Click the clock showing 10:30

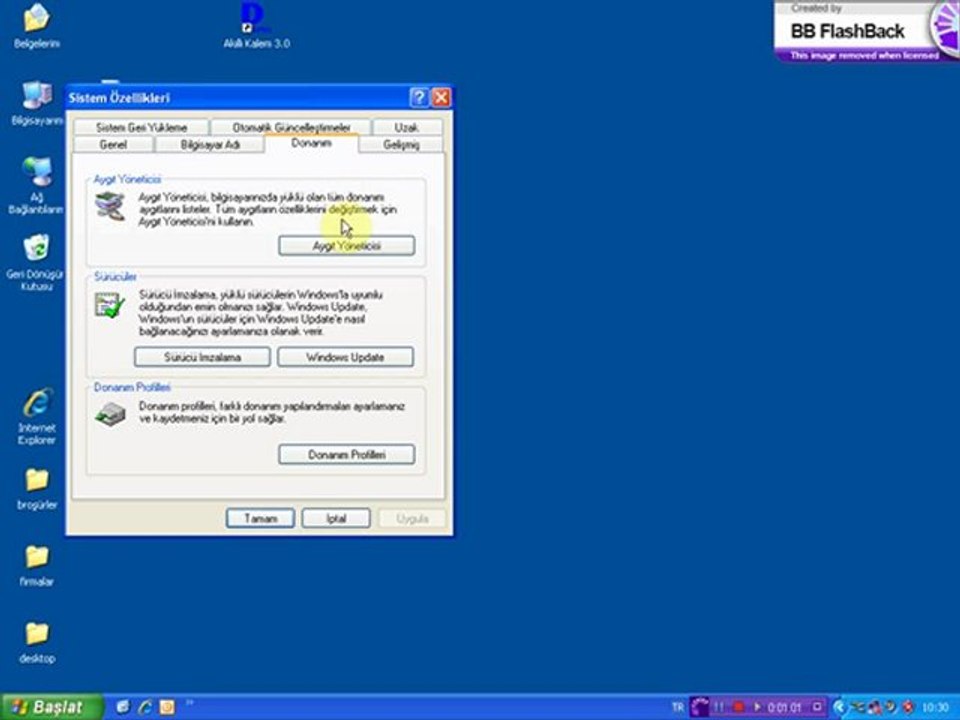click(935, 707)
